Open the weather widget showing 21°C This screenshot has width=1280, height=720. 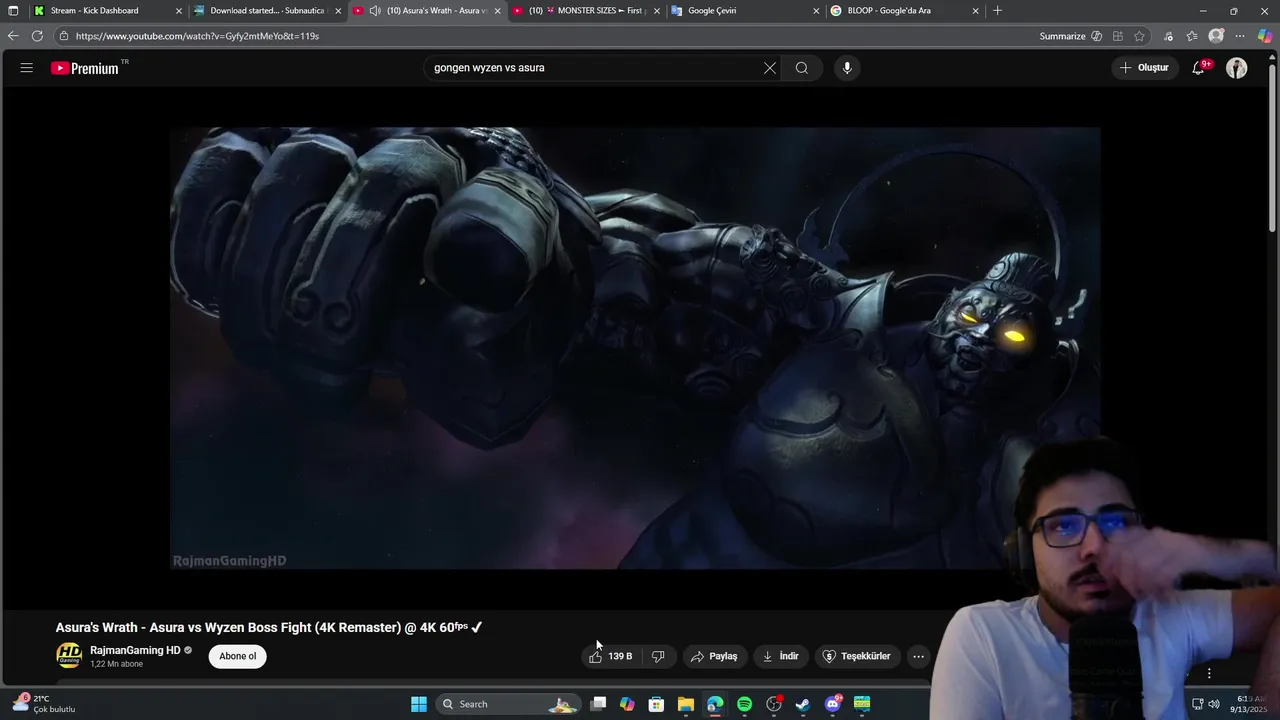45,704
